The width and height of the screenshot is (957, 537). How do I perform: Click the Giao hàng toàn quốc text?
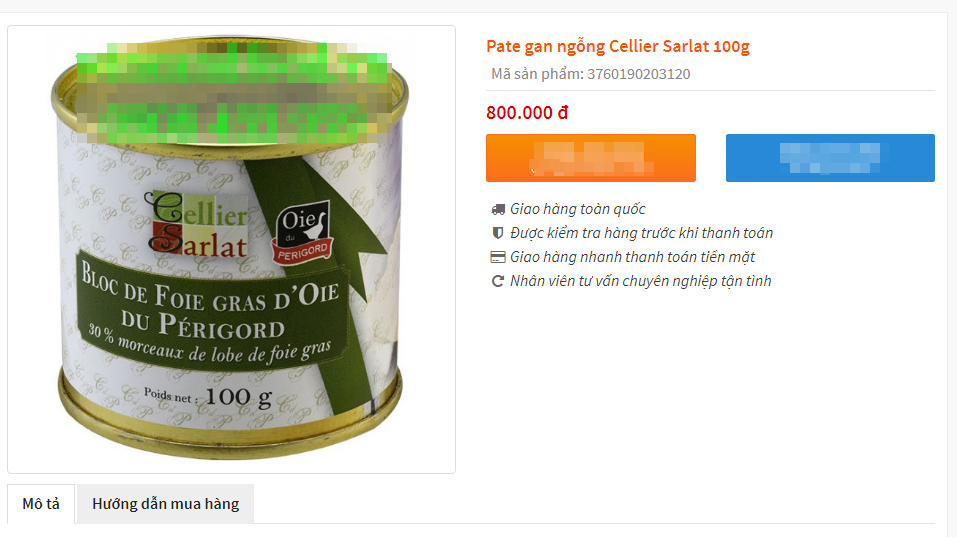pyautogui.click(x=577, y=209)
